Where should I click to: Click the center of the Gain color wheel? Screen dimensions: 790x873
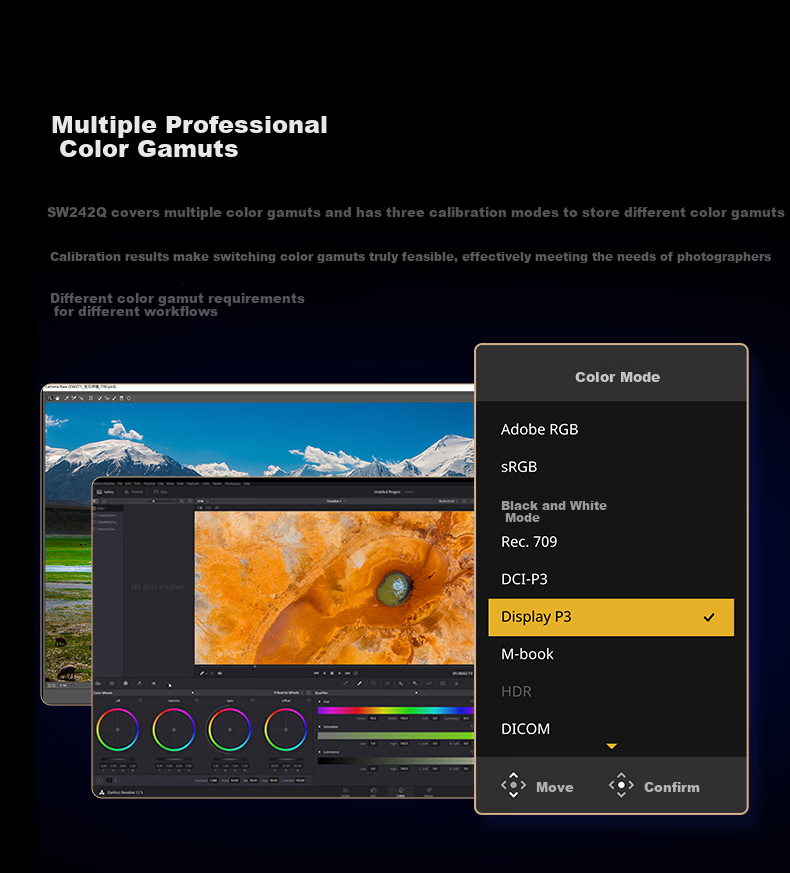230,729
